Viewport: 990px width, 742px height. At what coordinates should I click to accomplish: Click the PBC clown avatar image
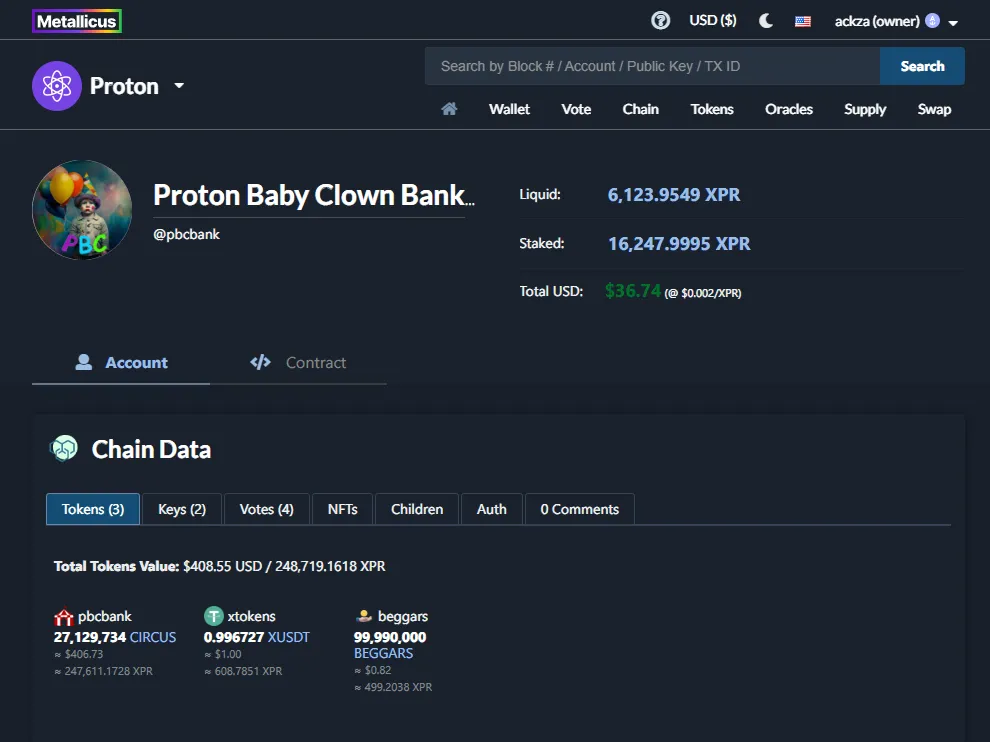[x=82, y=210]
